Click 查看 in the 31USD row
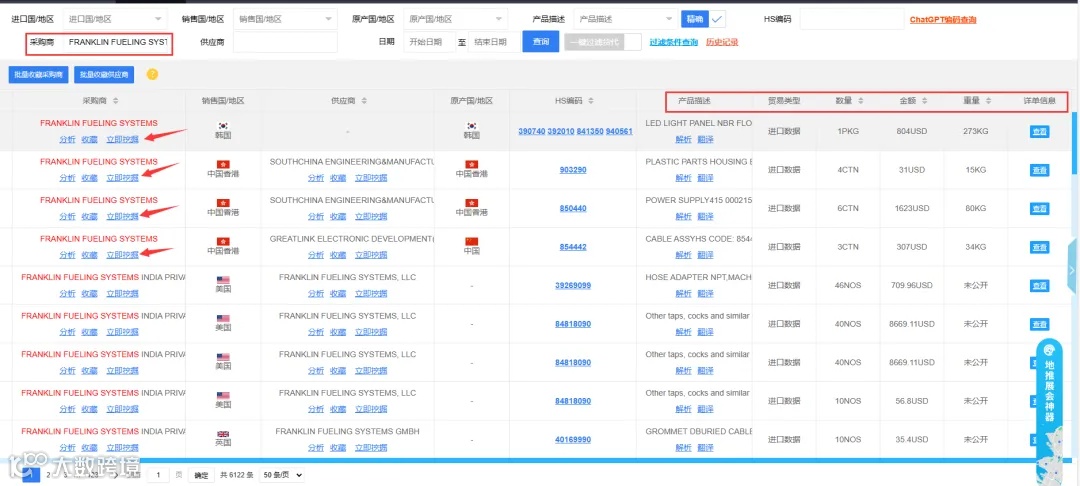The width and height of the screenshot is (1080, 486). point(1039,170)
